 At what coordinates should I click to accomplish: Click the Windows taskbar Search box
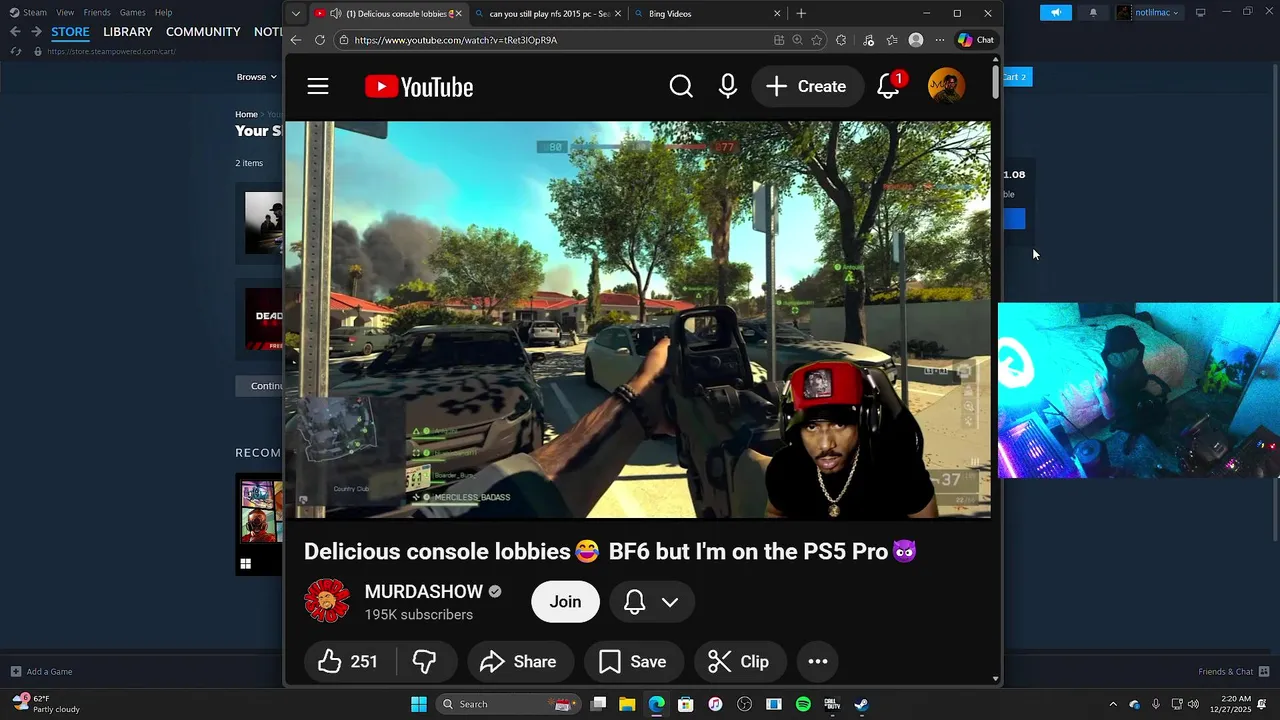click(510, 704)
